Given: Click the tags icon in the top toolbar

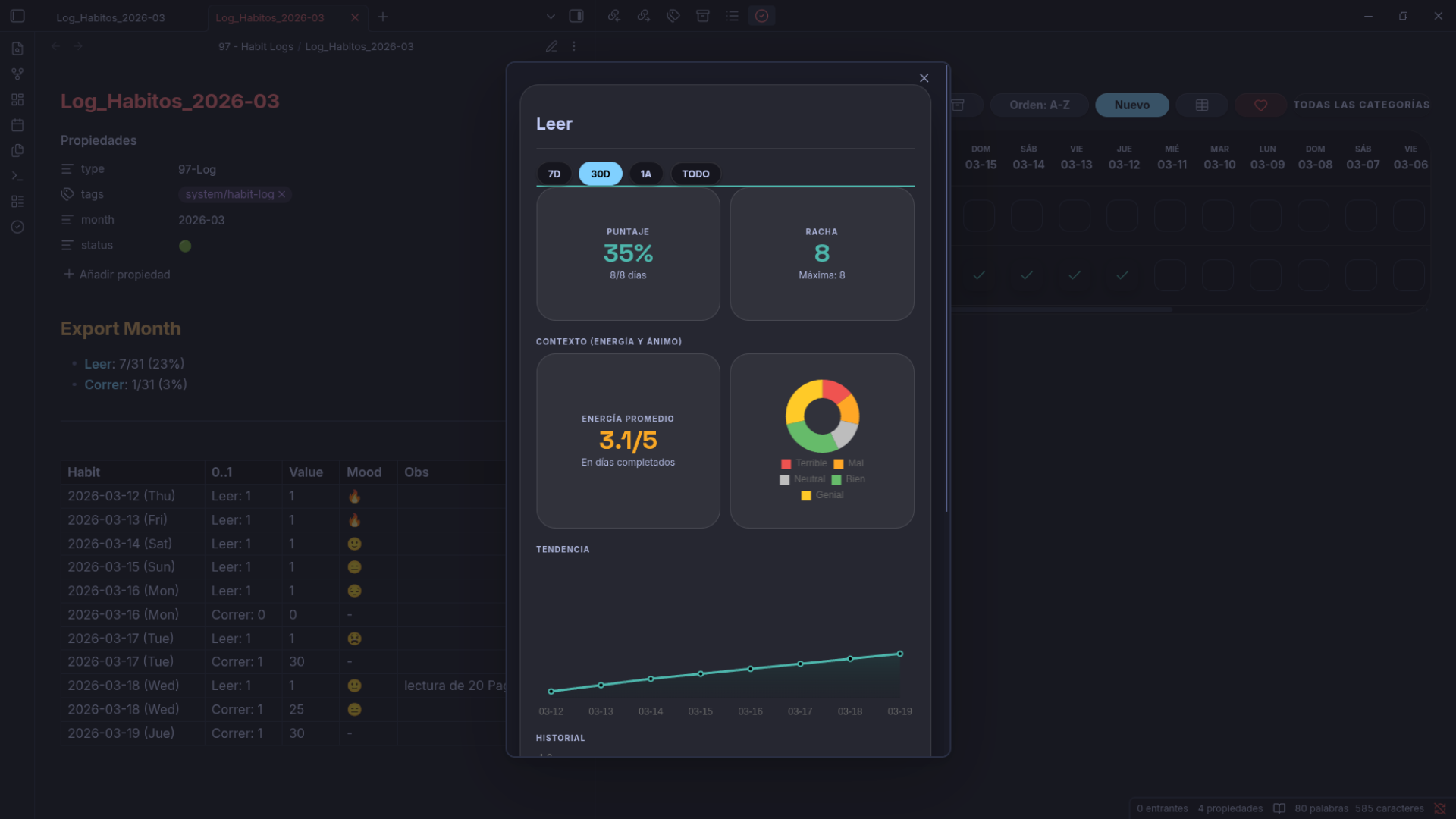Looking at the screenshot, I should point(673,16).
